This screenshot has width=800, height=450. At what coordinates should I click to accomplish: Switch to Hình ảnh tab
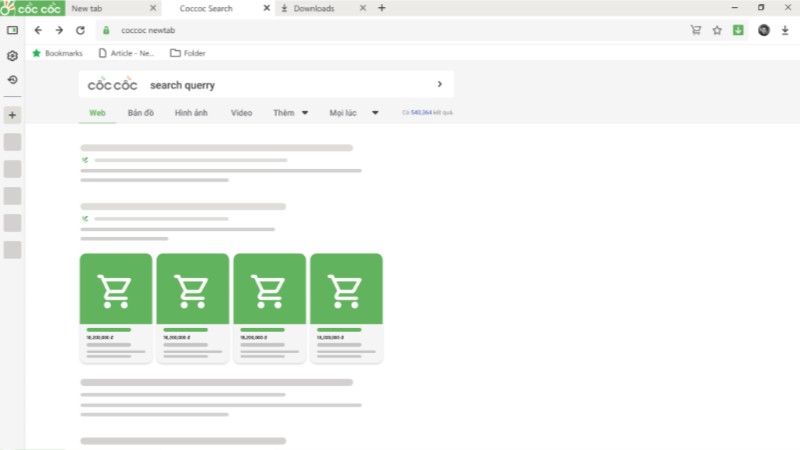tap(191, 113)
